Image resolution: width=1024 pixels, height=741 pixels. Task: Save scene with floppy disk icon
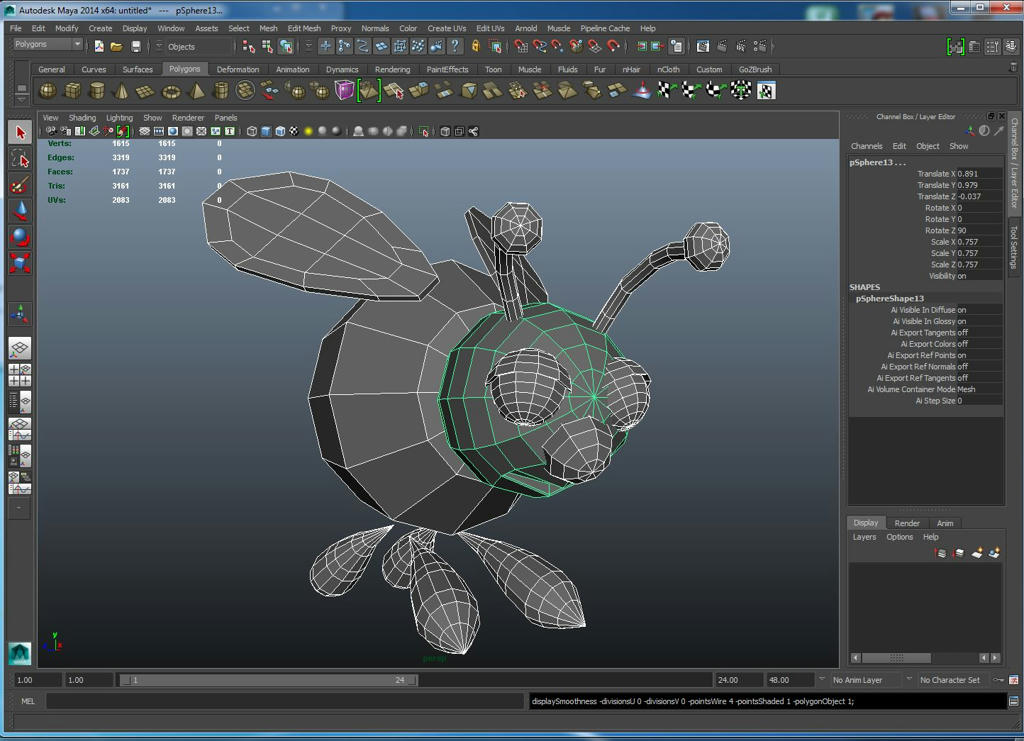(136, 46)
